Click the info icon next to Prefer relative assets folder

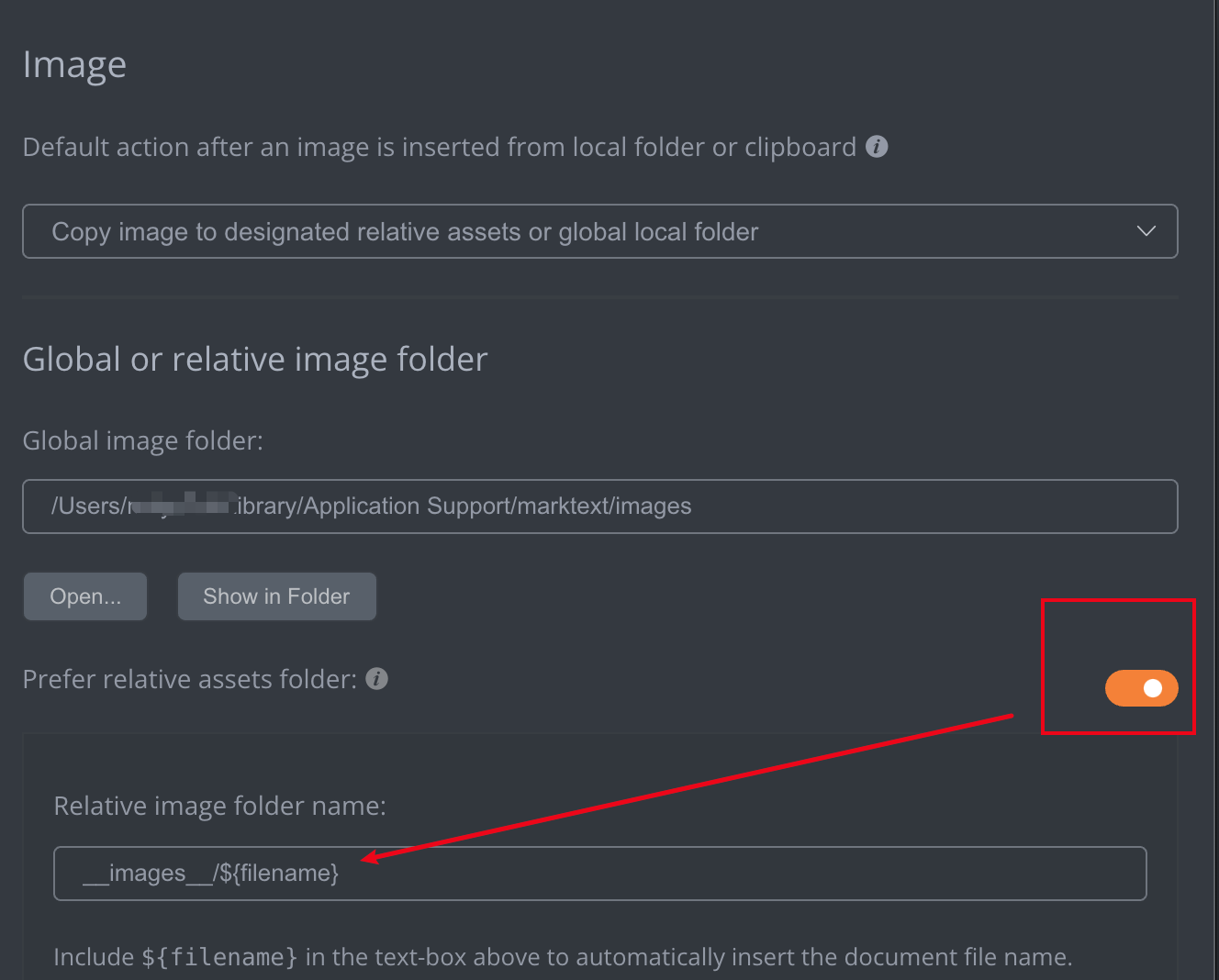[376, 679]
